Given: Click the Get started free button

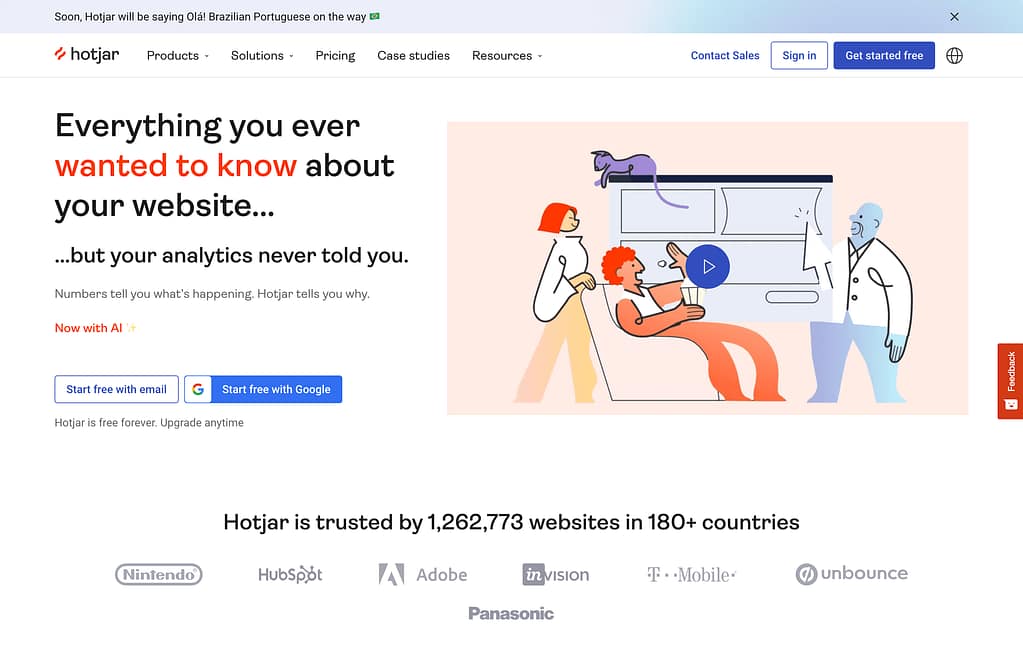Looking at the screenshot, I should [883, 55].
